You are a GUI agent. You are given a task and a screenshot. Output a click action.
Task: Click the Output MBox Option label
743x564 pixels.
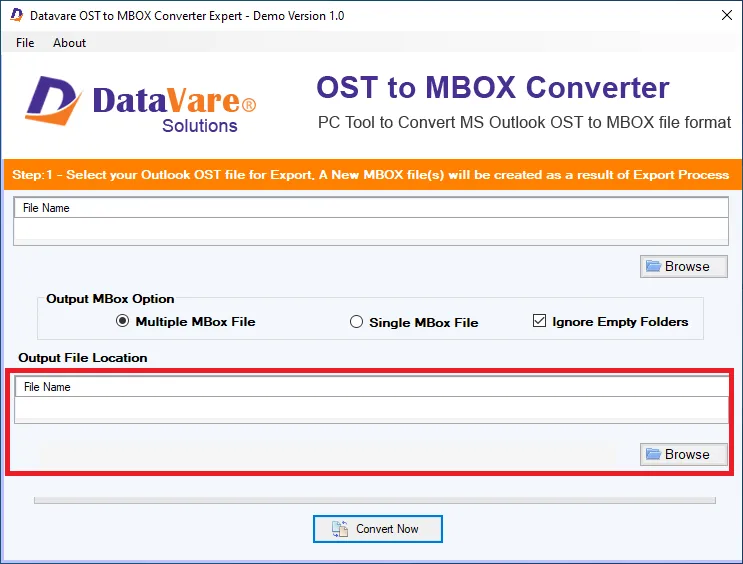(110, 299)
